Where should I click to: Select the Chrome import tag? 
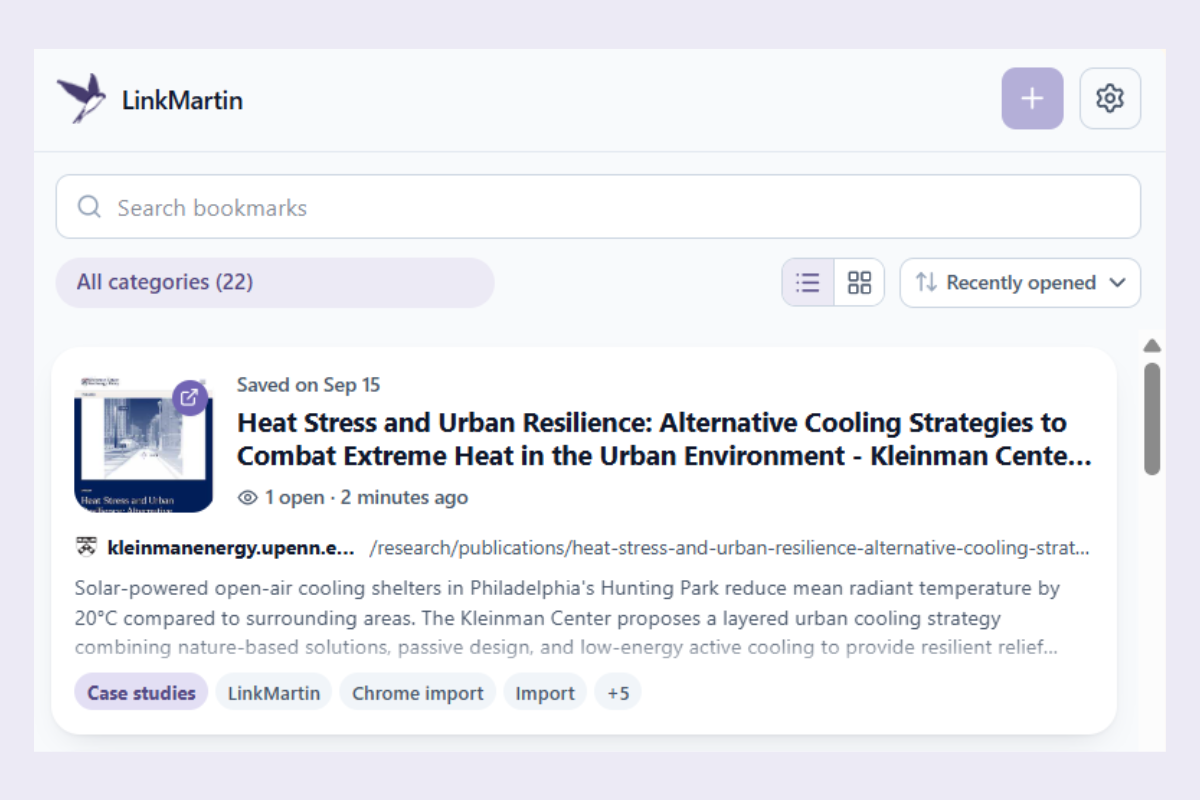click(x=418, y=692)
